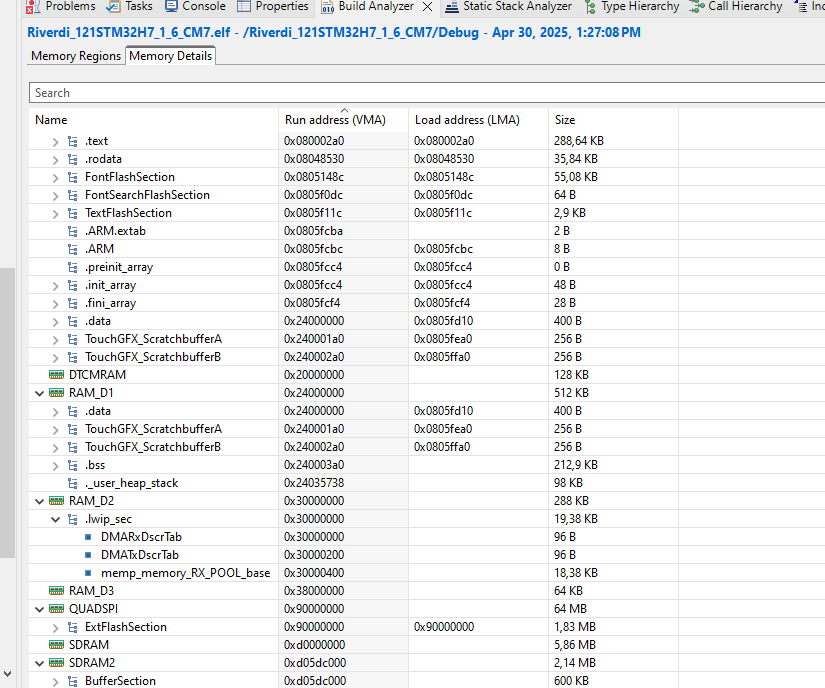
Task: Click the memory chip icon beside SDRAM
Action: click(57, 644)
